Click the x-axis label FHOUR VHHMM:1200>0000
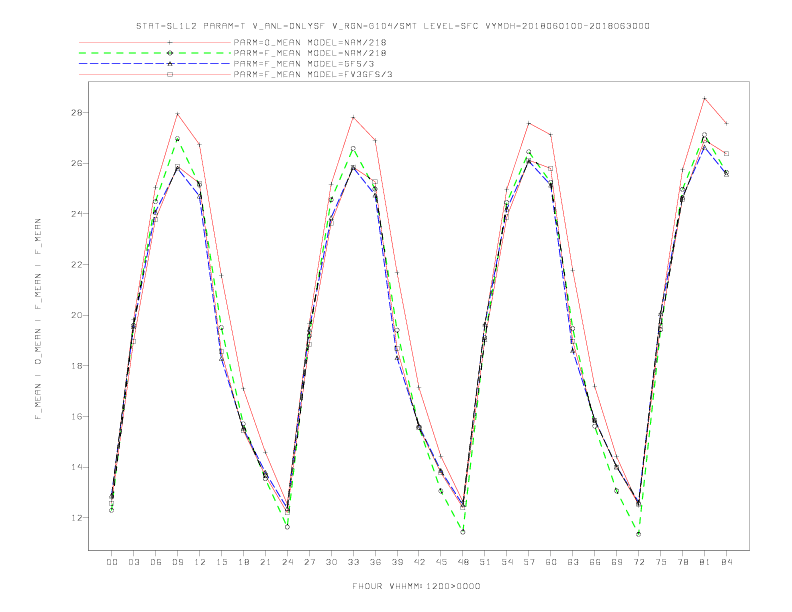Screen dimensions: 792x612 (416, 586)
